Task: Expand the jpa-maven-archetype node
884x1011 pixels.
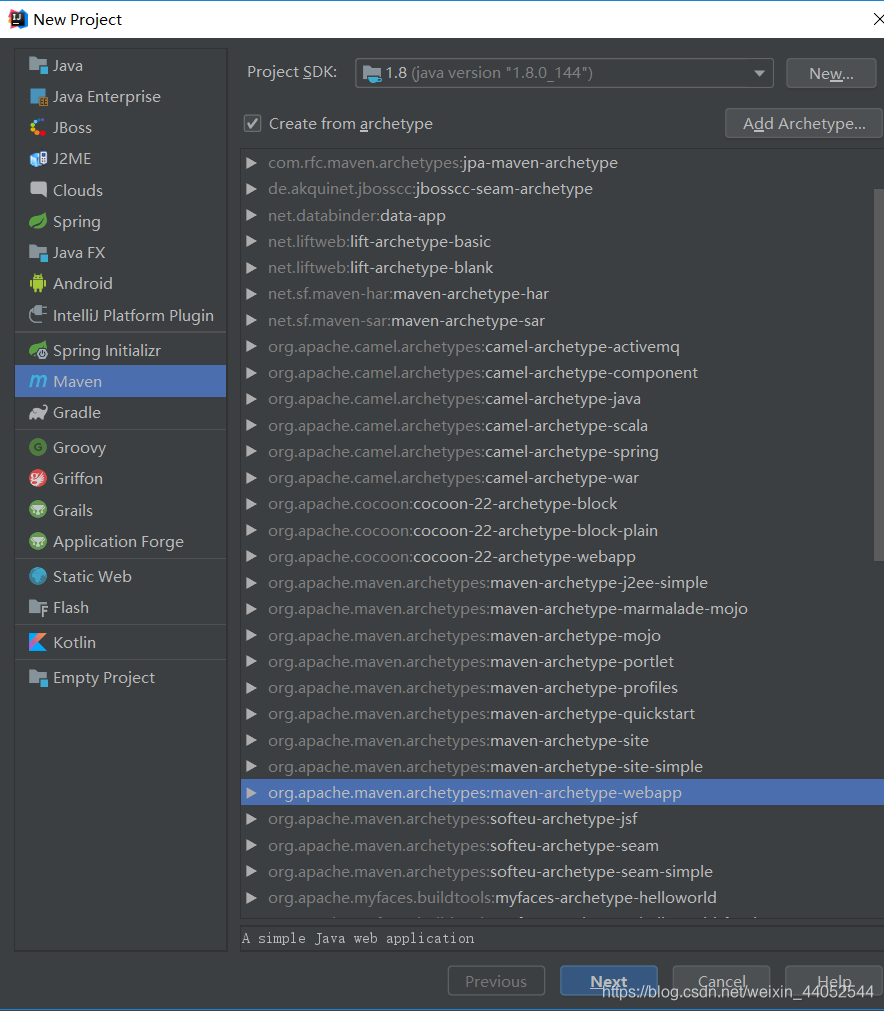Action: tap(251, 162)
